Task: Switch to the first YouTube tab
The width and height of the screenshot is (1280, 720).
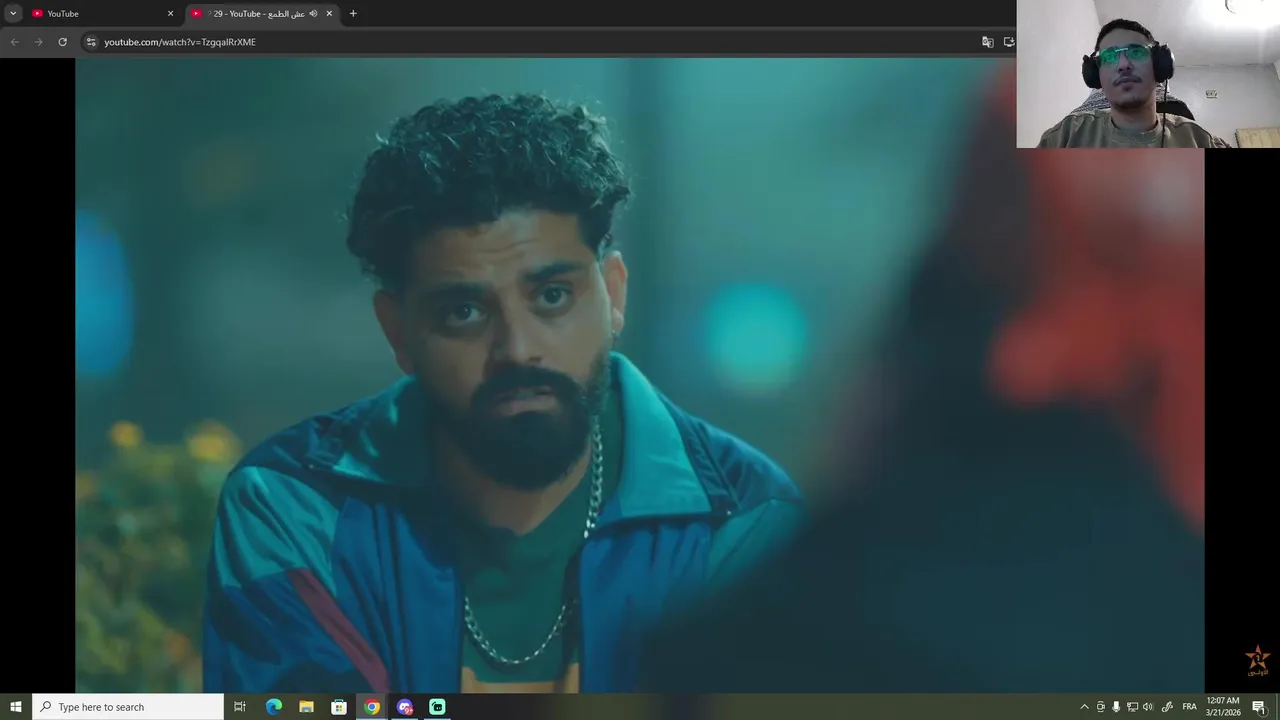Action: [x=103, y=14]
